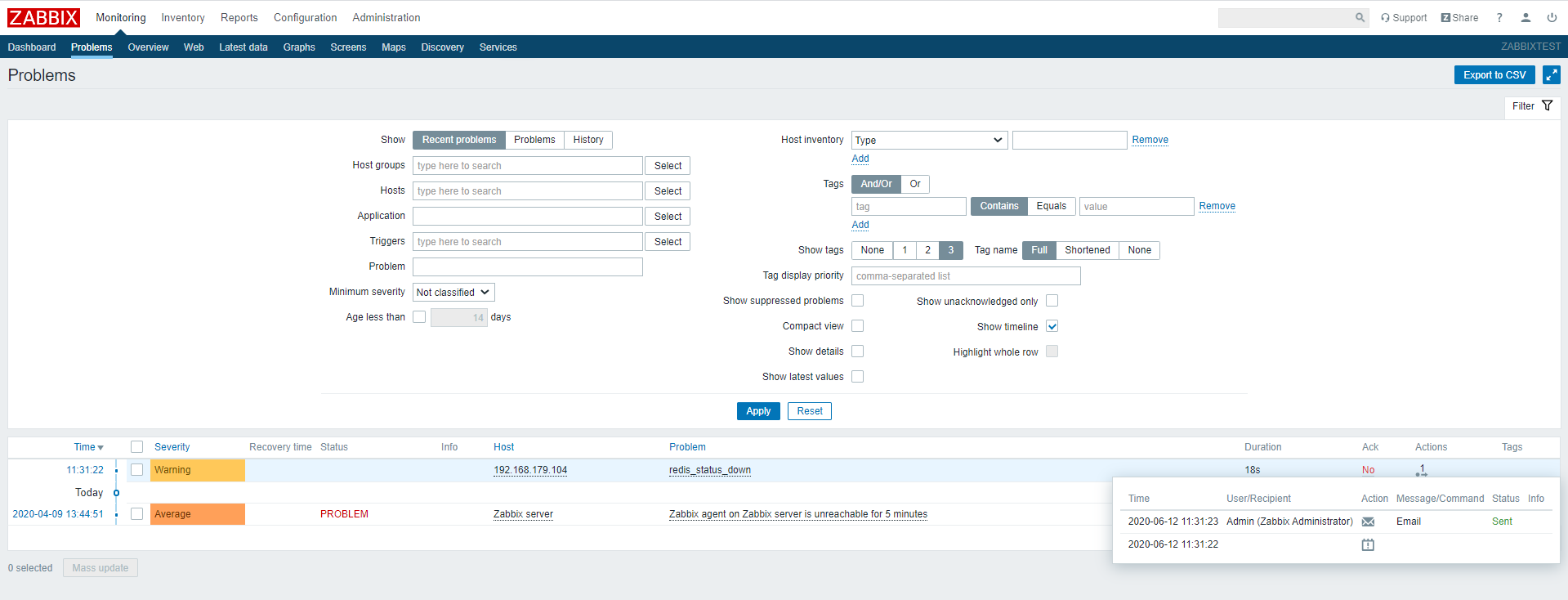Select the redis_status_down row checkbox
Screen dimensions: 1568x600
tap(136, 470)
